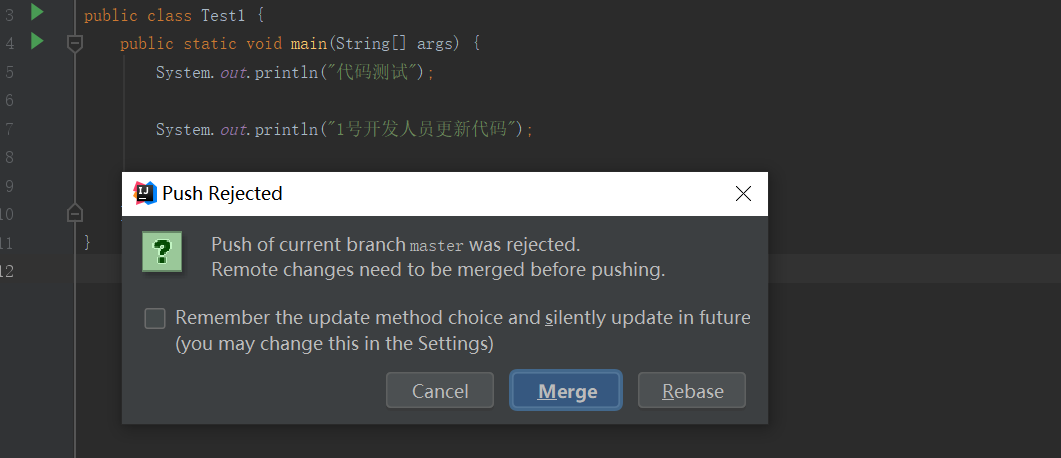
Task: Click the master branch name in the message
Action: click(x=437, y=246)
